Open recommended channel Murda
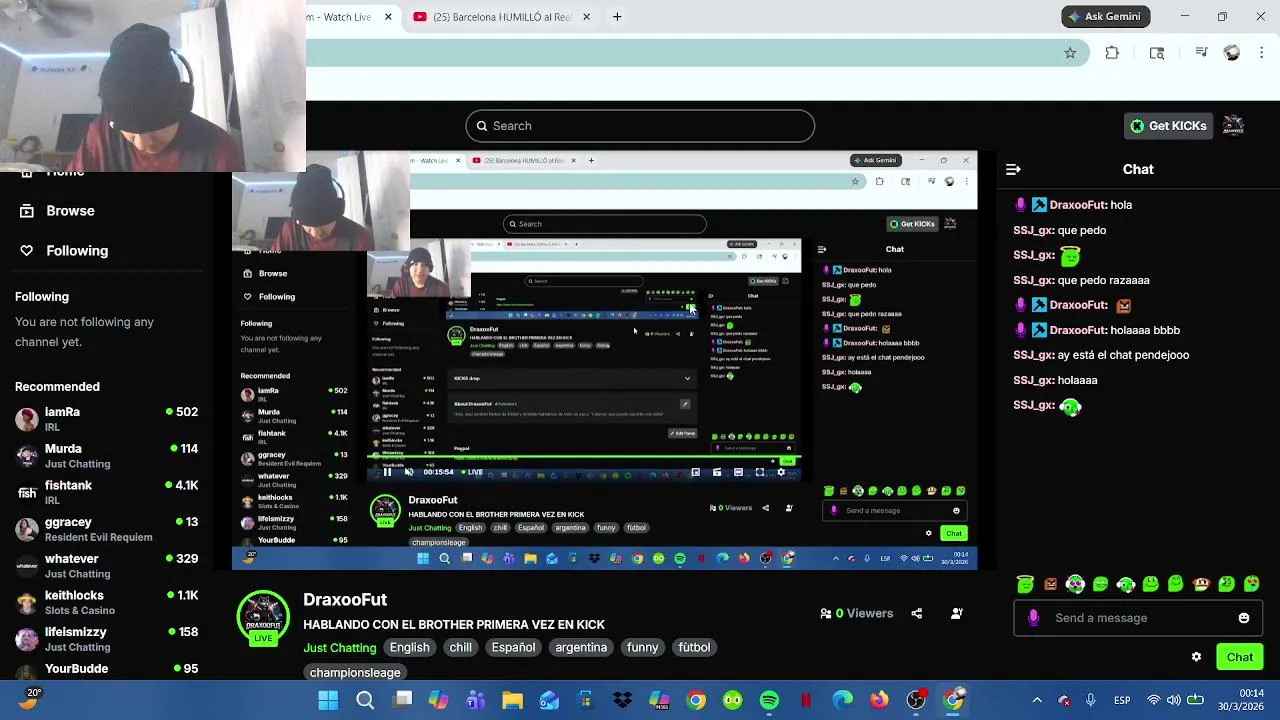The height and width of the screenshot is (720, 1280). 106,456
